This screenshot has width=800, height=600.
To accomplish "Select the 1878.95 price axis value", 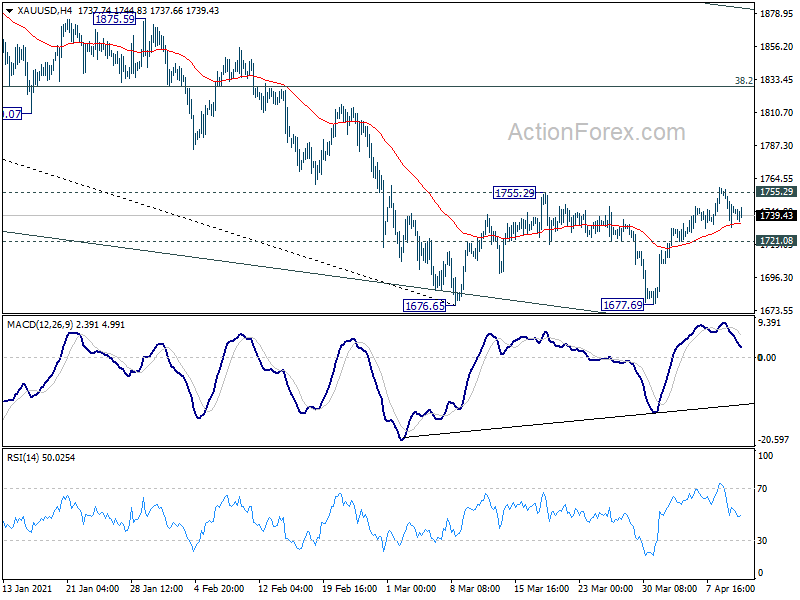I will click(776, 14).
